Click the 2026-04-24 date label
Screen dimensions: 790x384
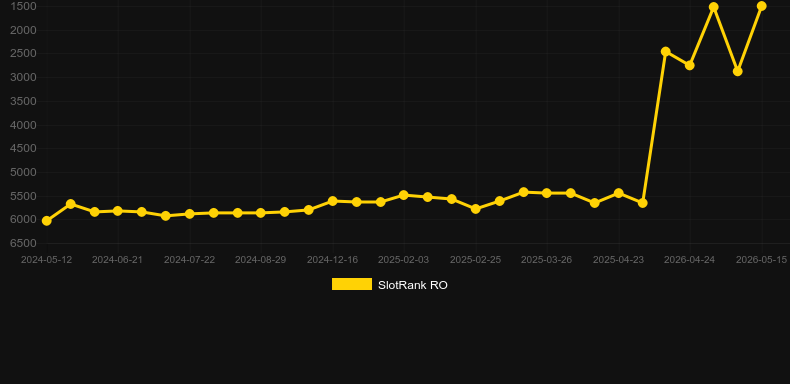tap(690, 260)
